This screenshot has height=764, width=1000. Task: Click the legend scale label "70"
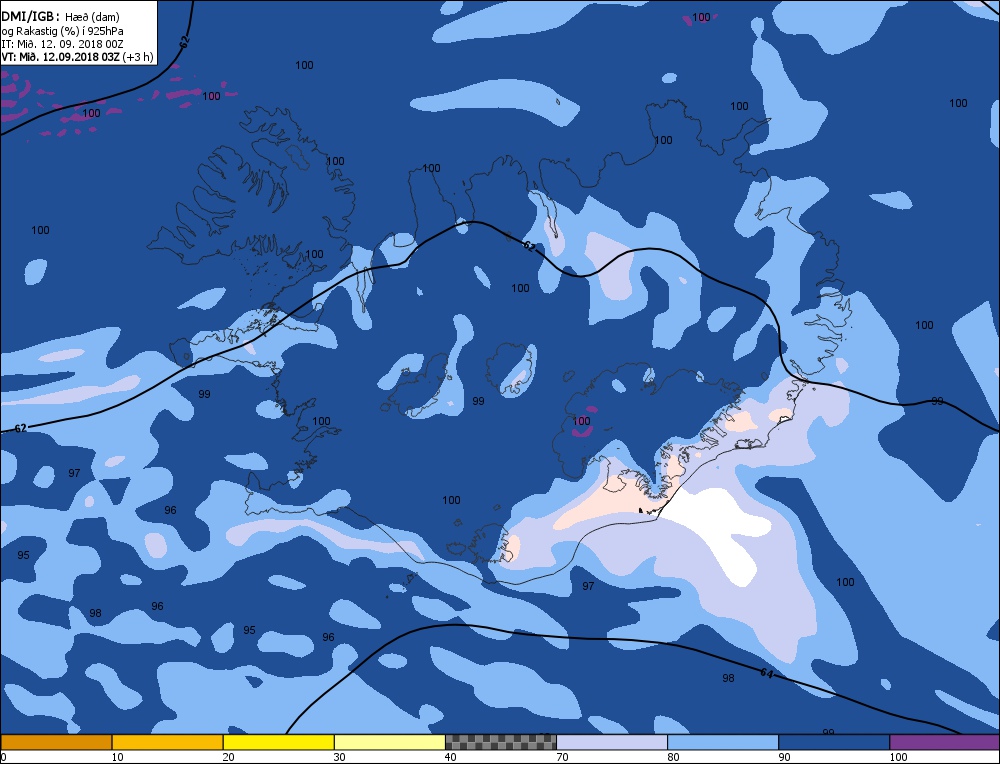click(562, 757)
